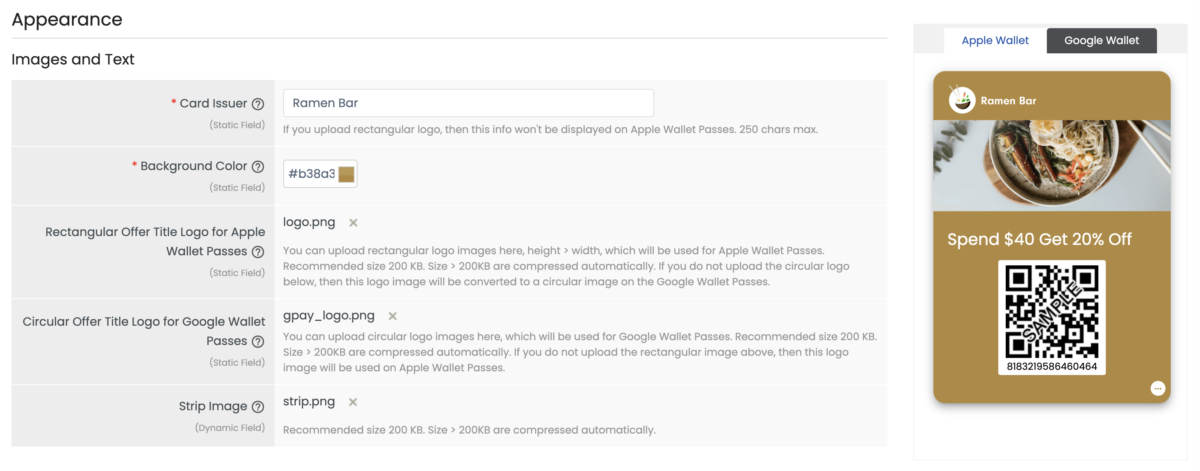The height and width of the screenshot is (471, 1200).
Task: Open help for Circular Offer Title Logo
Action: point(258,341)
